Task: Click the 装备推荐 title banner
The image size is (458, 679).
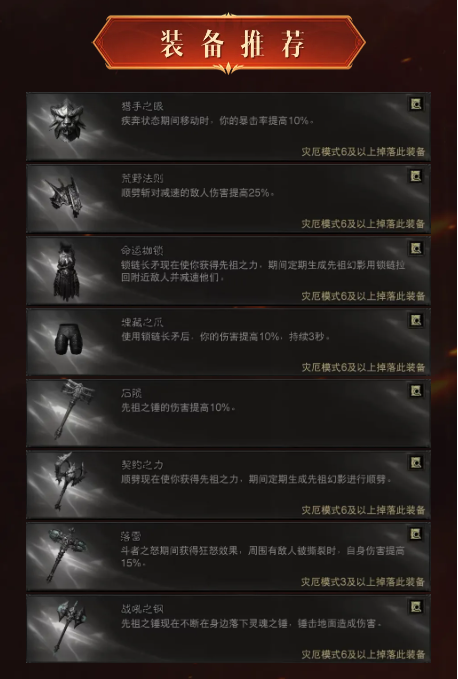Action: click(229, 43)
